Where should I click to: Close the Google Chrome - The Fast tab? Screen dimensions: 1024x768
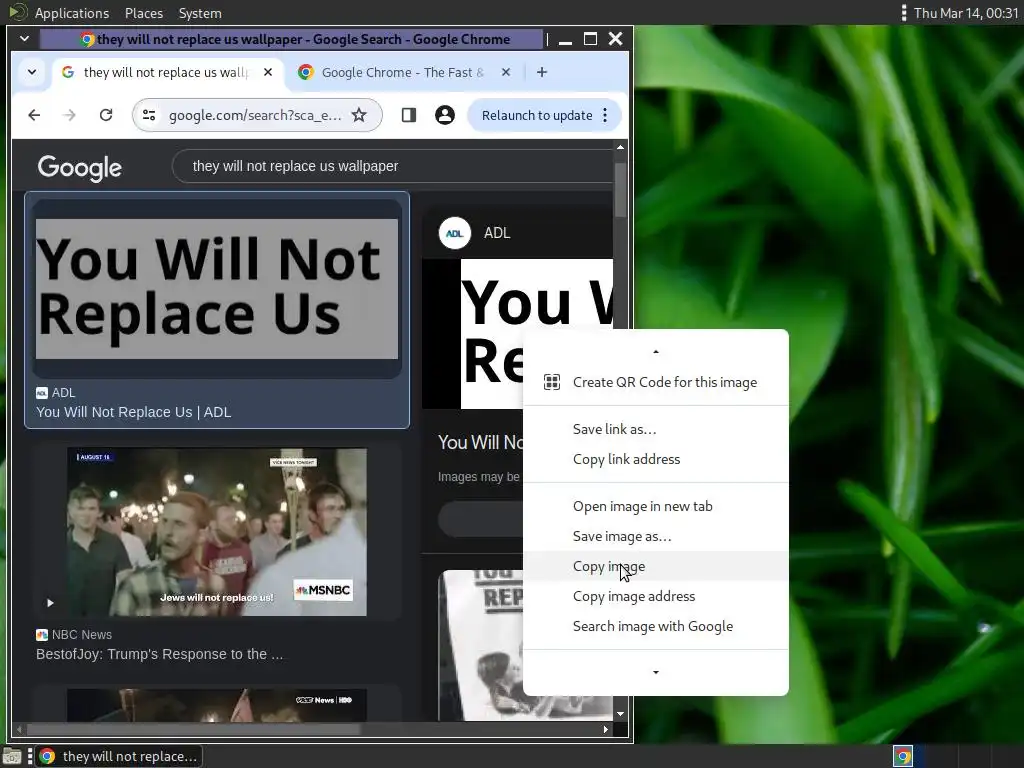pyautogui.click(x=505, y=72)
